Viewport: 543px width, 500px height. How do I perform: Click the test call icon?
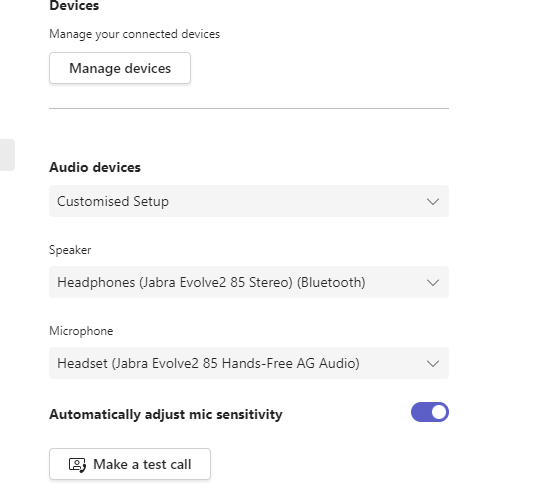tap(77, 465)
